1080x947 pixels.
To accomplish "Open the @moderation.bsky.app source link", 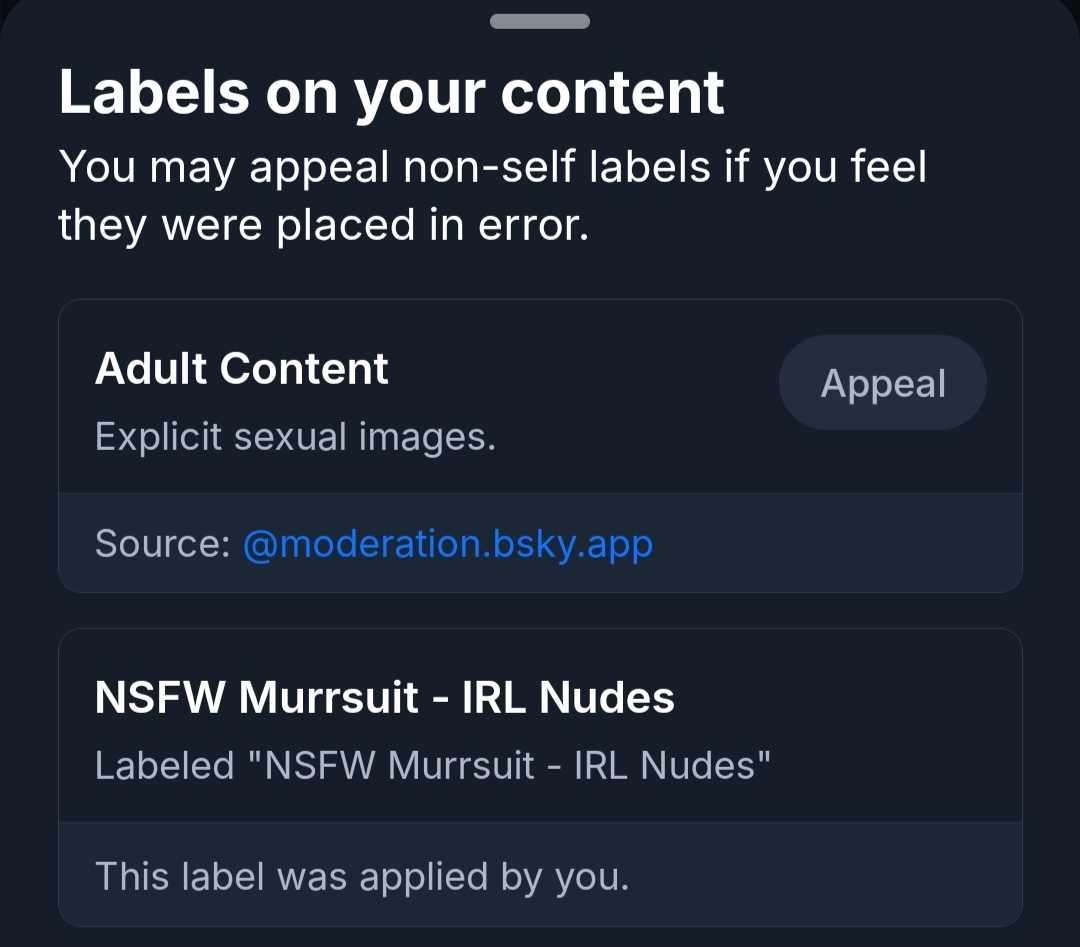I will [448, 544].
